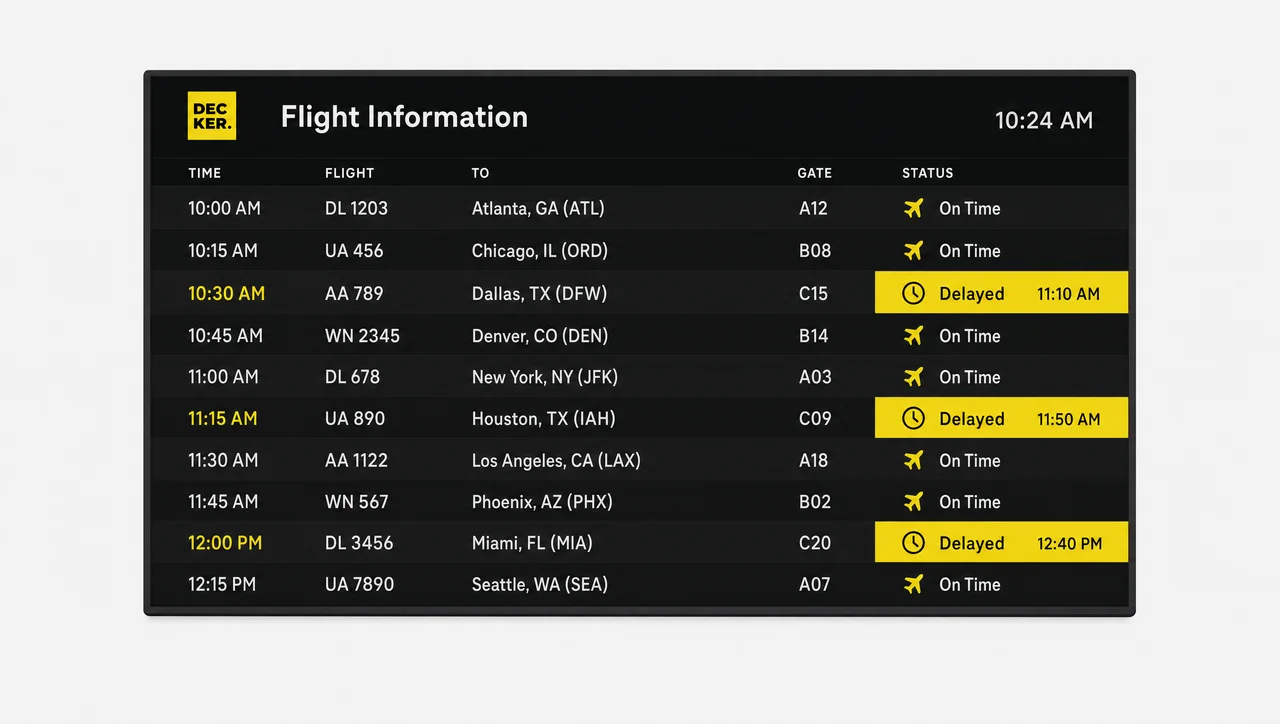Click gate C09
Screen dimensions: 1280x724
point(815,419)
